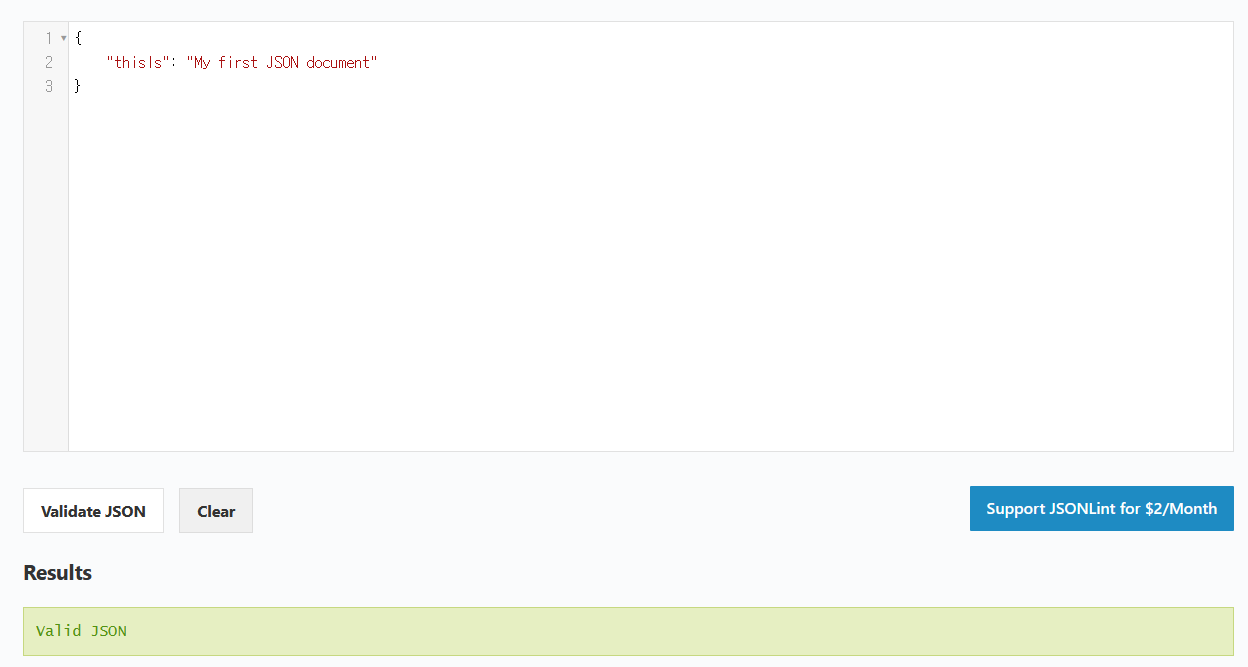
Task: Click line number 1 in gutter
Action: coord(49,38)
